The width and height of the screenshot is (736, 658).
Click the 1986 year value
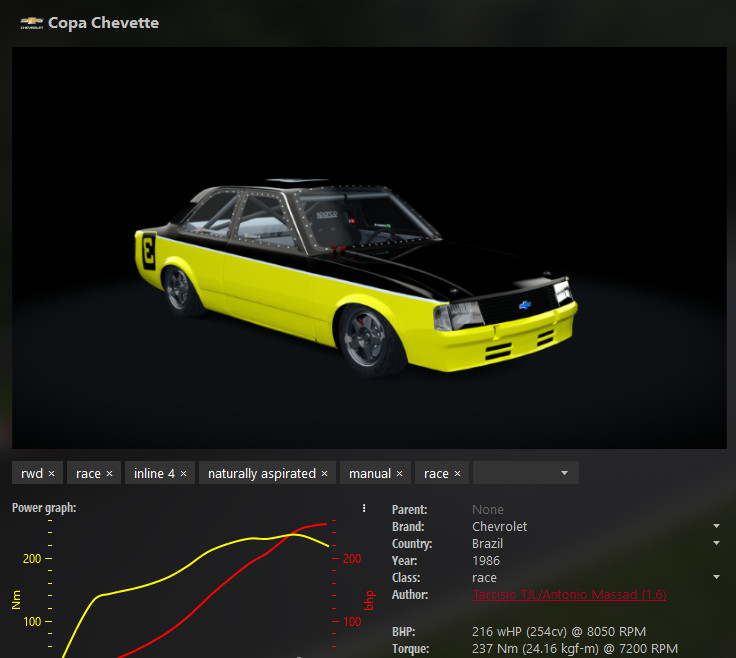[486, 560]
